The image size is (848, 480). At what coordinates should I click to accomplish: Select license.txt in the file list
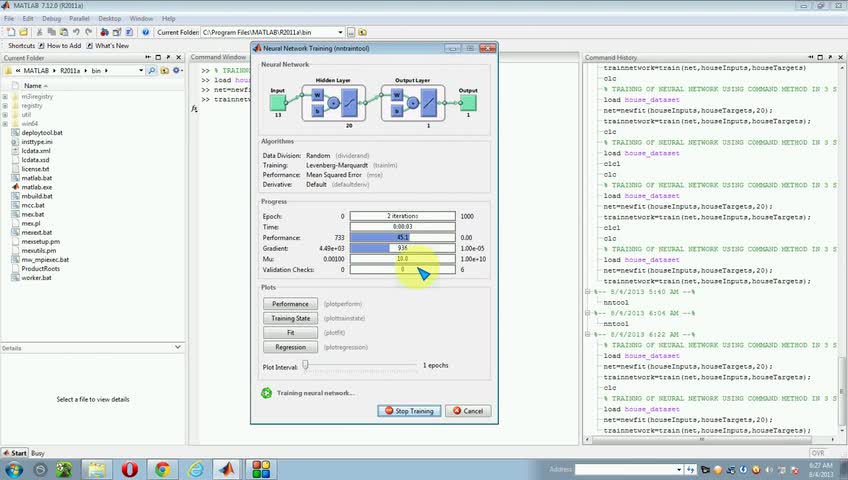tap(35, 169)
